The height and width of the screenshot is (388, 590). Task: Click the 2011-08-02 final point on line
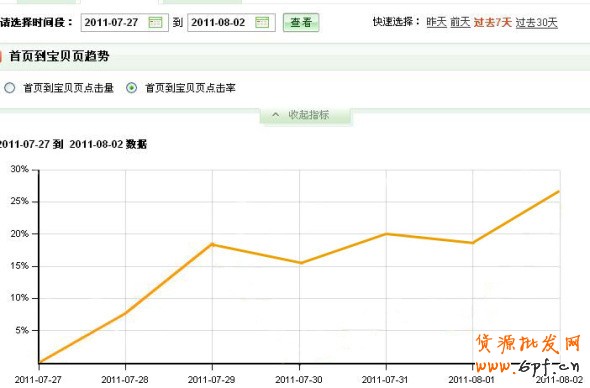click(558, 192)
